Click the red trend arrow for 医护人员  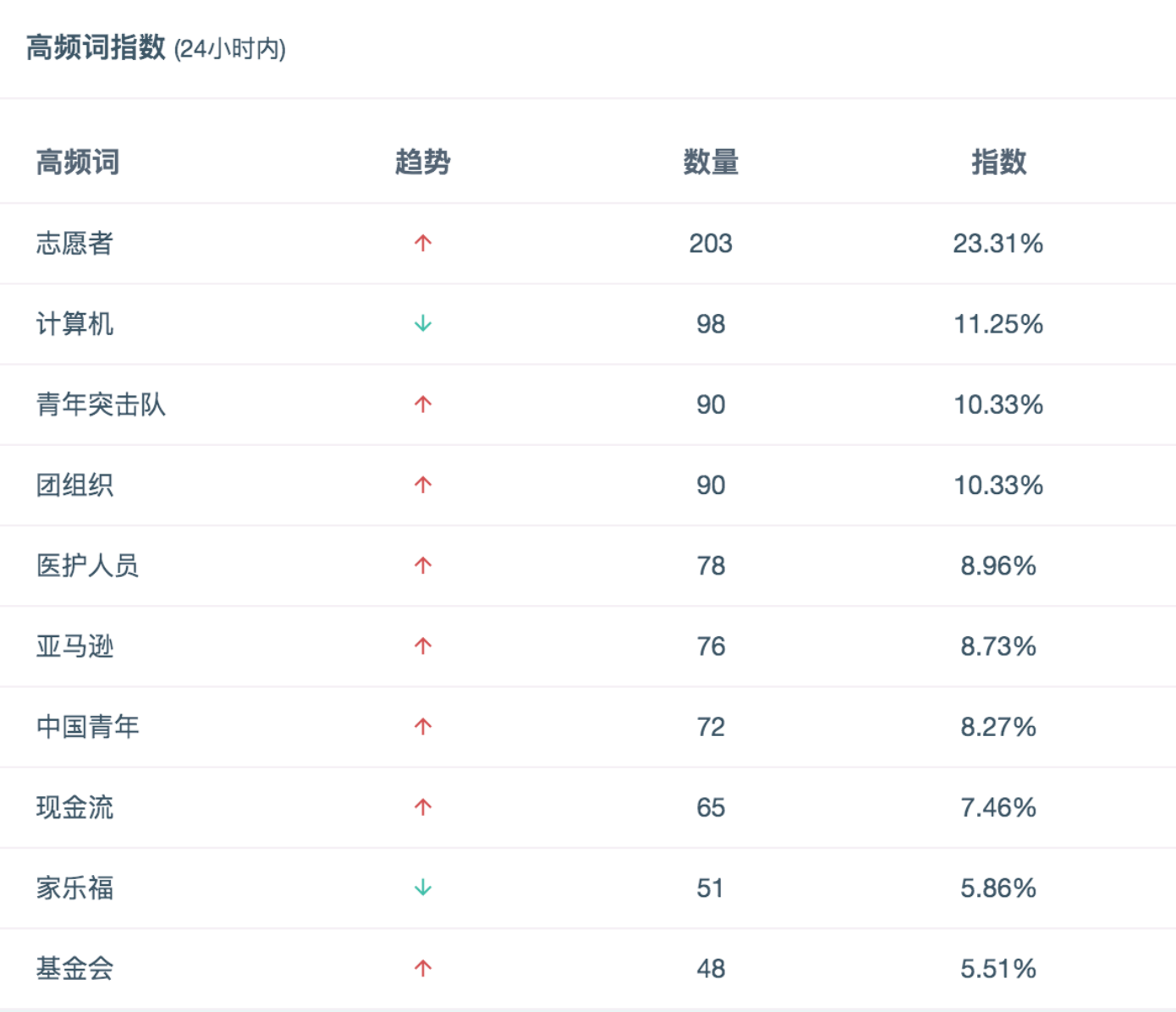423,565
